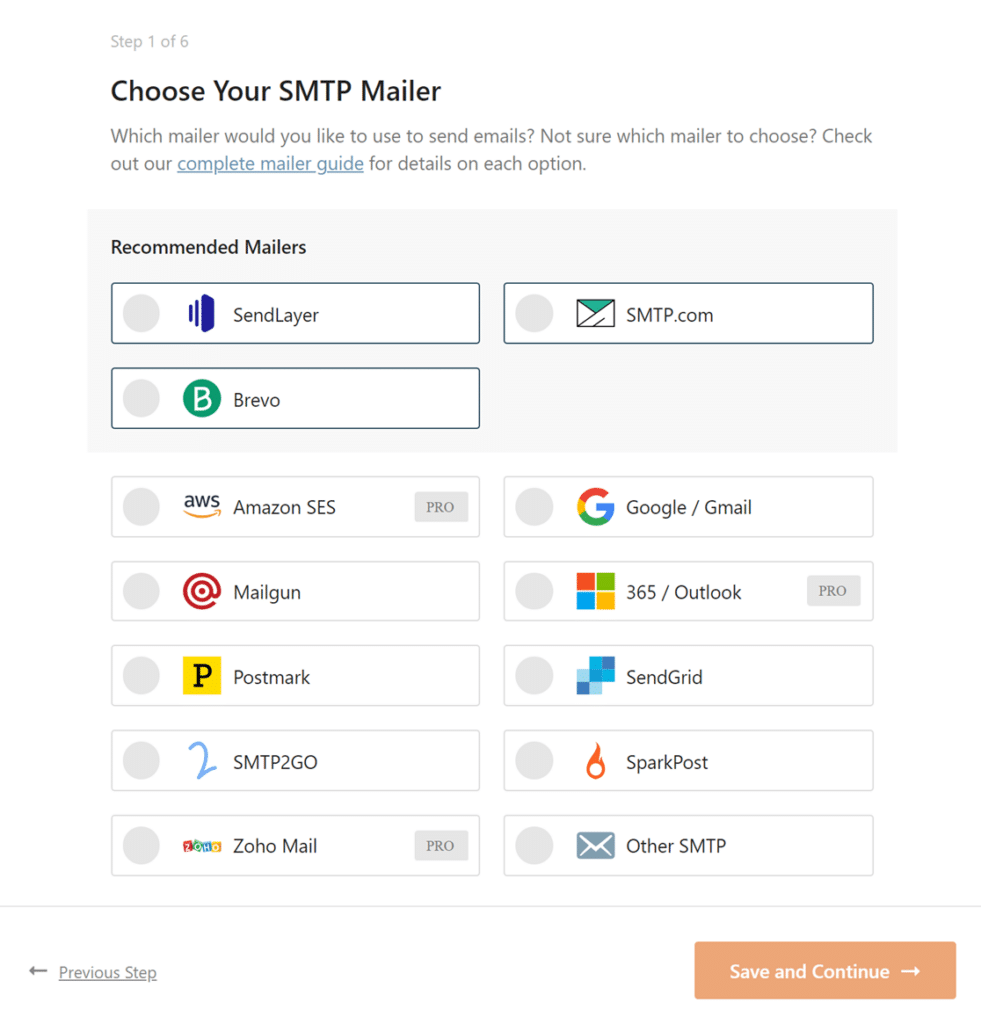981x1024 pixels.
Task: Click the SendLayer logo icon
Action: [201, 313]
